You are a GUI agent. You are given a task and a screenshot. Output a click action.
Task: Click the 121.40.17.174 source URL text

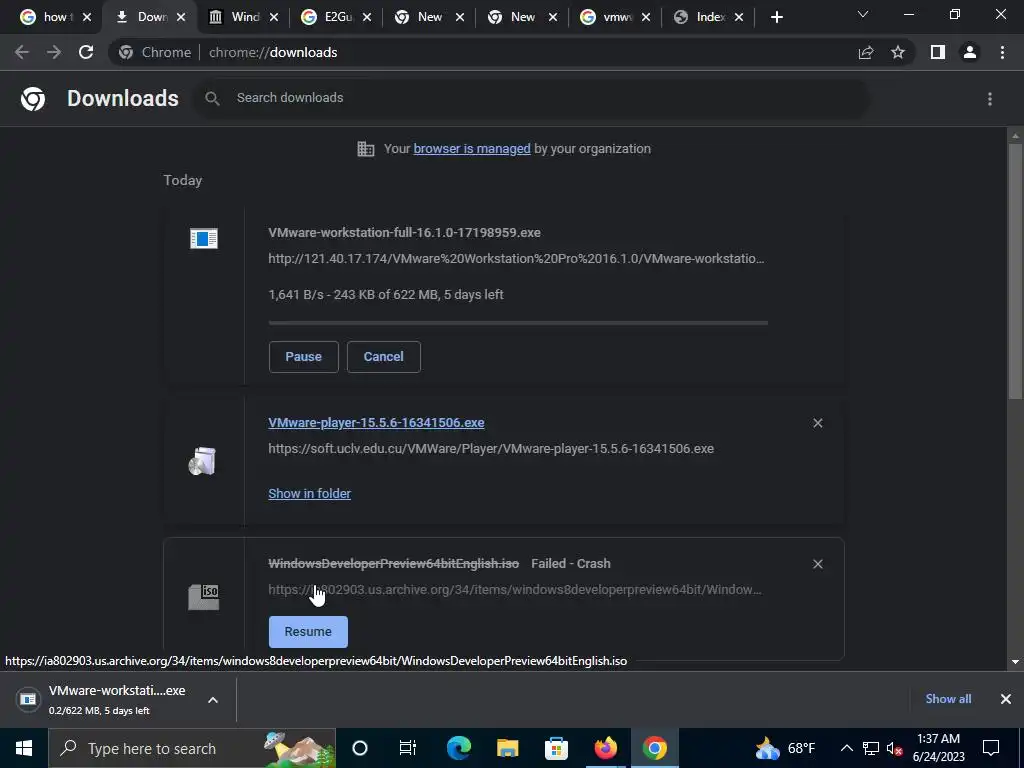tap(516, 259)
